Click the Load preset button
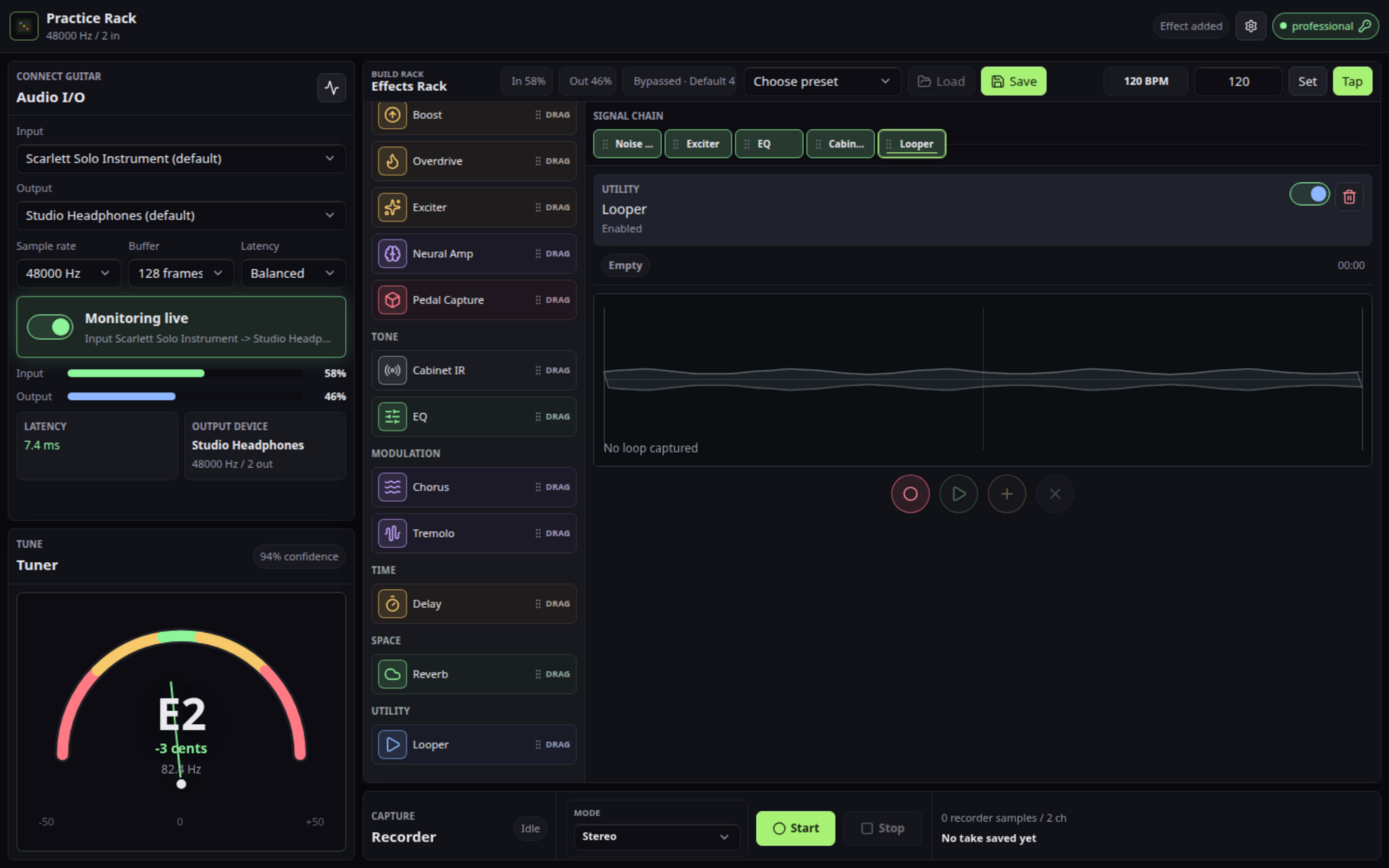The height and width of the screenshot is (868, 1389). click(x=941, y=81)
